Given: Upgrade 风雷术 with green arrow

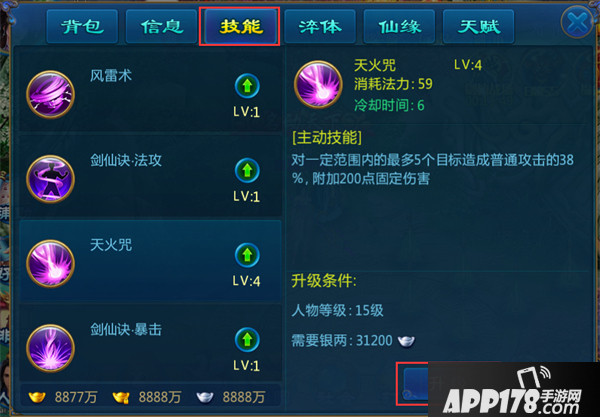Looking at the screenshot, I should tap(247, 86).
